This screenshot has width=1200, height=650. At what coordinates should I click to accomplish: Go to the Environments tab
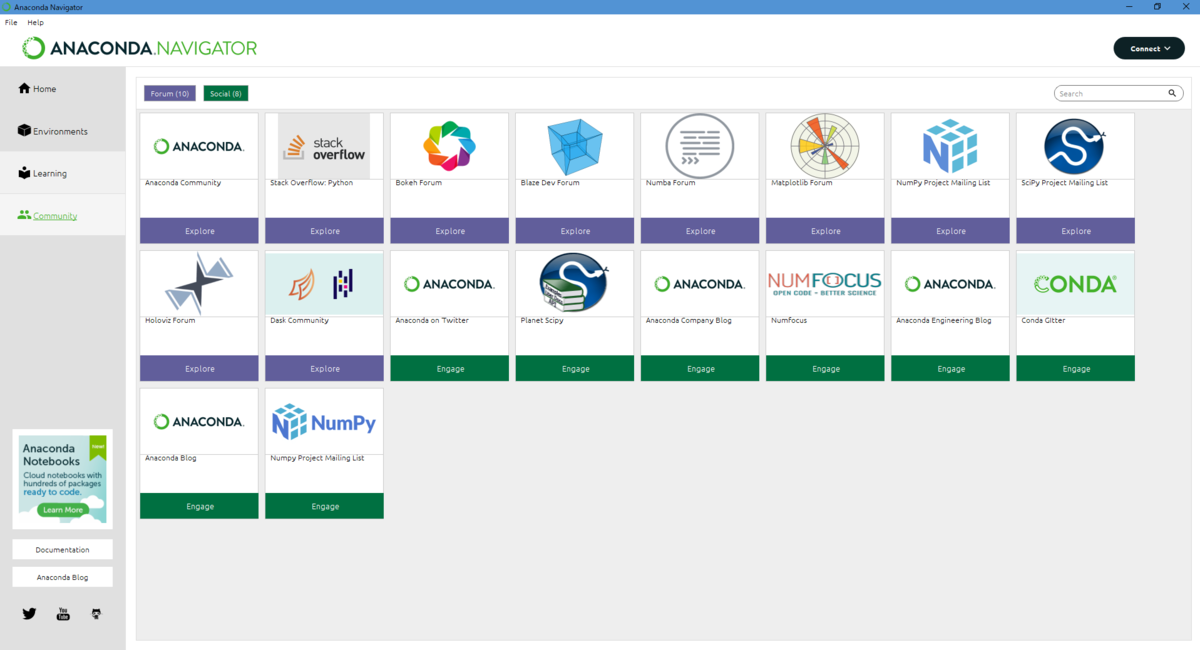[63, 131]
